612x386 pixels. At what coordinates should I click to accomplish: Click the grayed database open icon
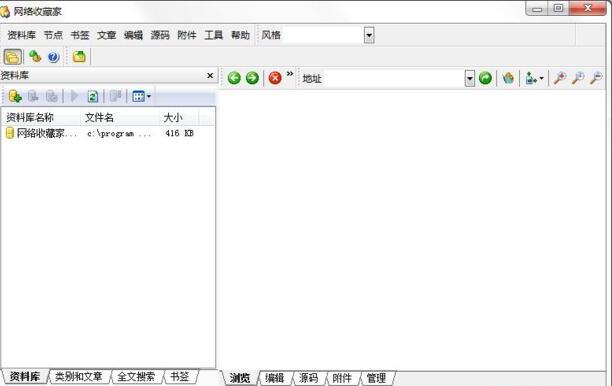coord(33,96)
